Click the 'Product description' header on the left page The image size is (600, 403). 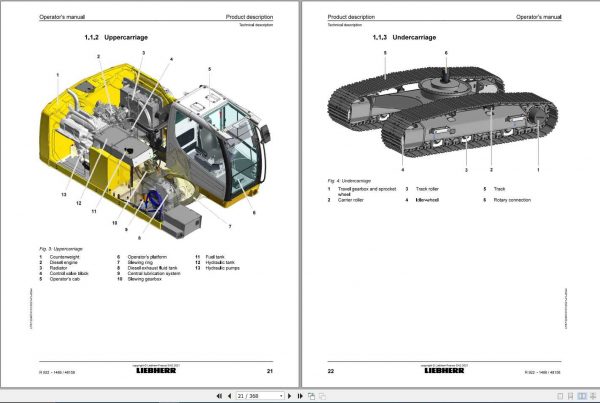(x=249, y=17)
